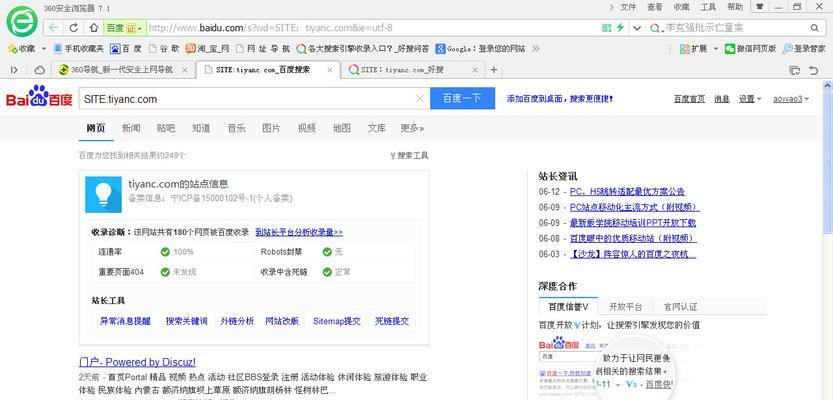The height and width of the screenshot is (400, 833).
Task: Open the search engine selector dropdown
Action: pyautogui.click(x=655, y=28)
